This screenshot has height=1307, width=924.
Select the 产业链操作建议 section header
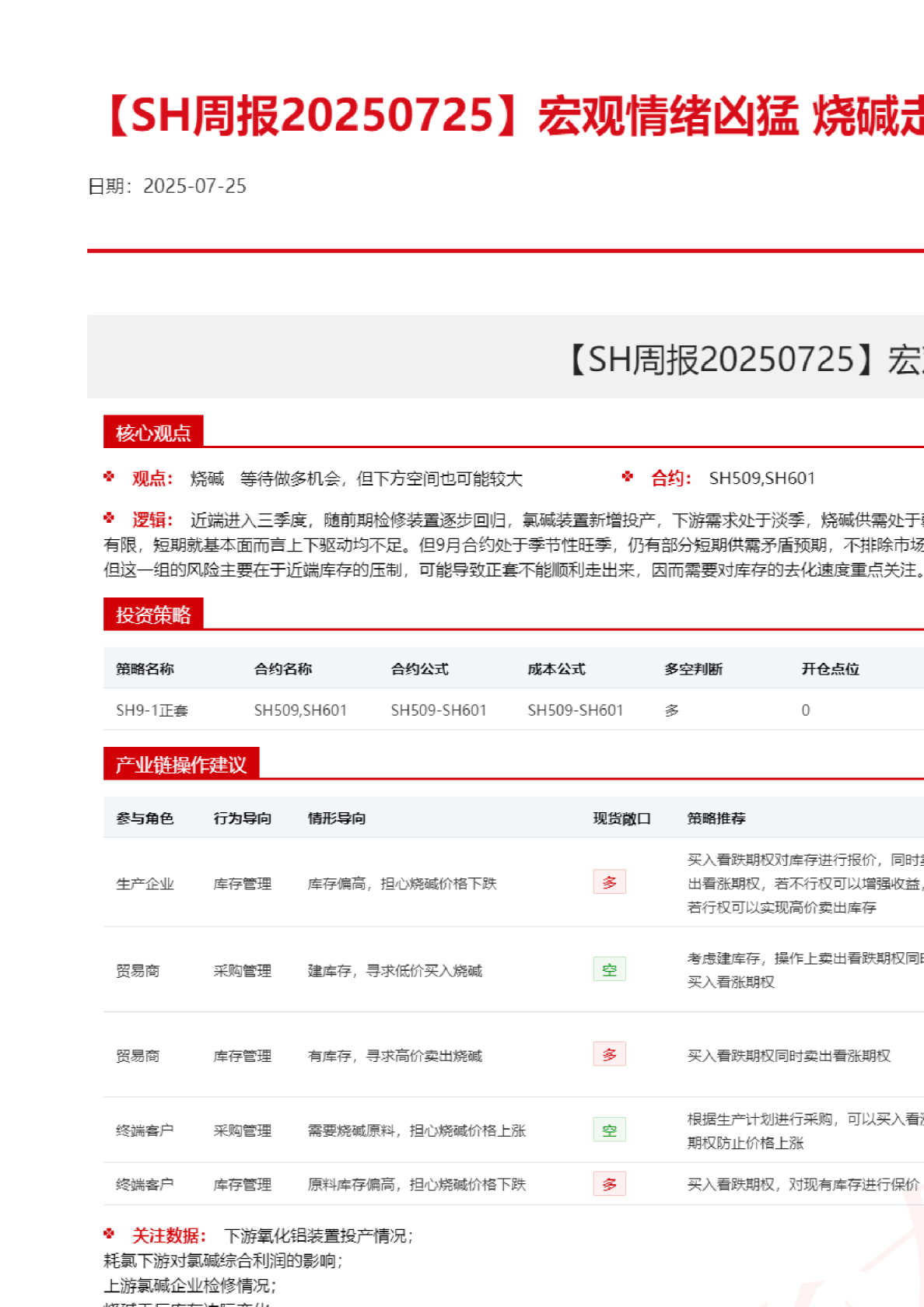pos(180,764)
